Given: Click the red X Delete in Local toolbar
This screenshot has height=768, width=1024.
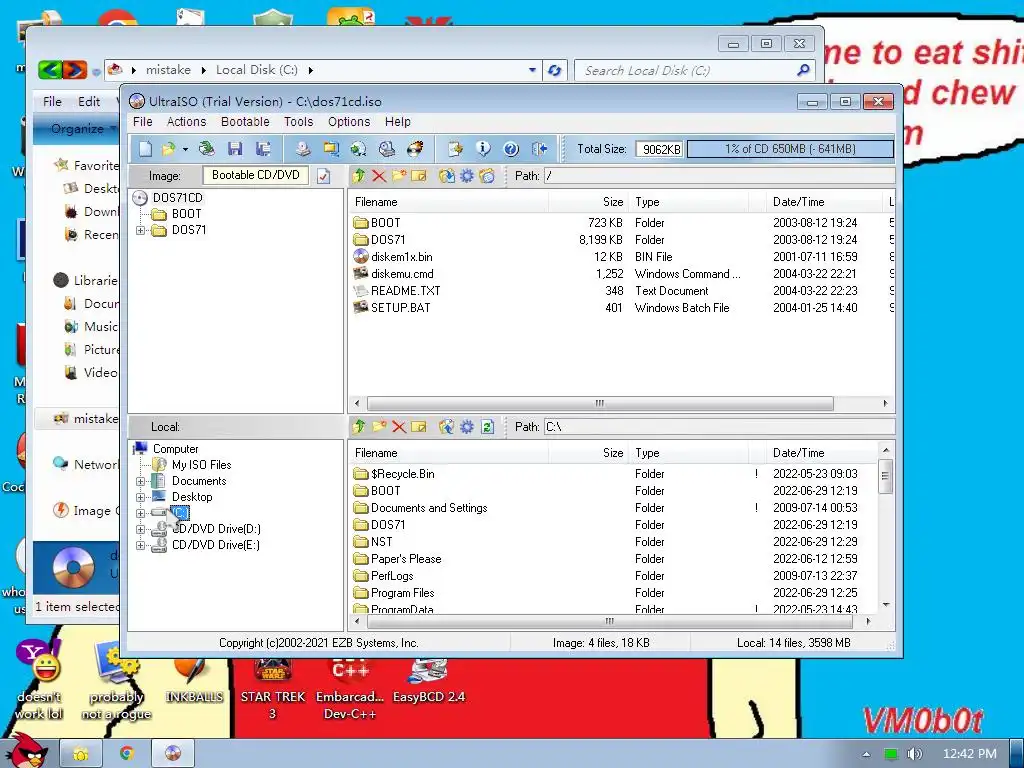Looking at the screenshot, I should point(398,426).
